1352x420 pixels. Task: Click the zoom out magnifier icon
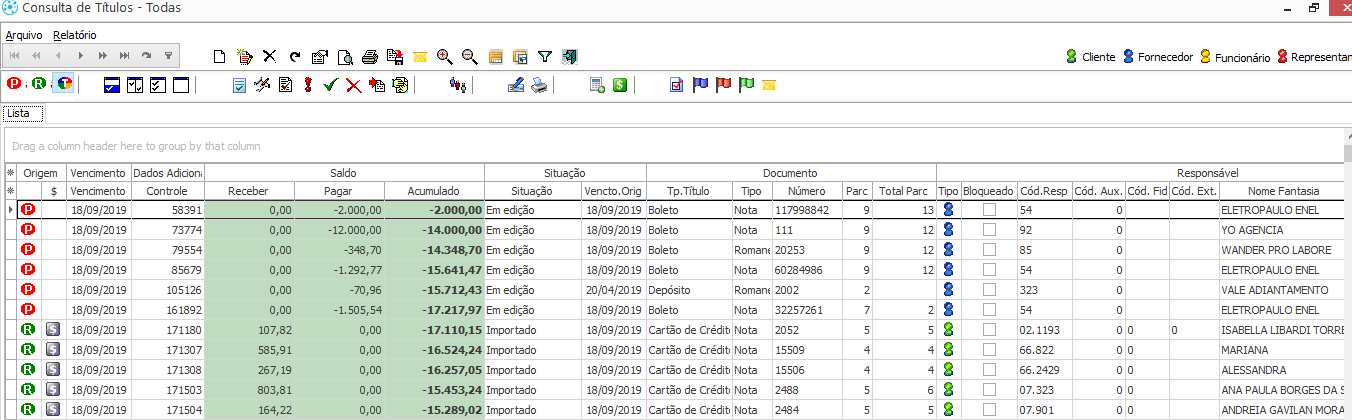pos(469,56)
